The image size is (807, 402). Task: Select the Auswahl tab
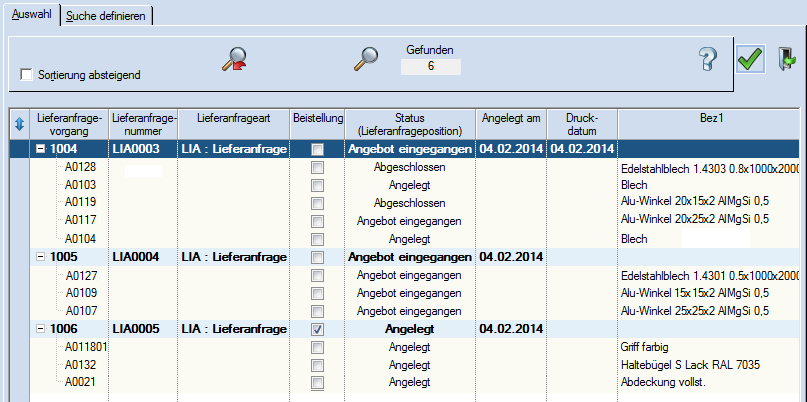pos(31,16)
